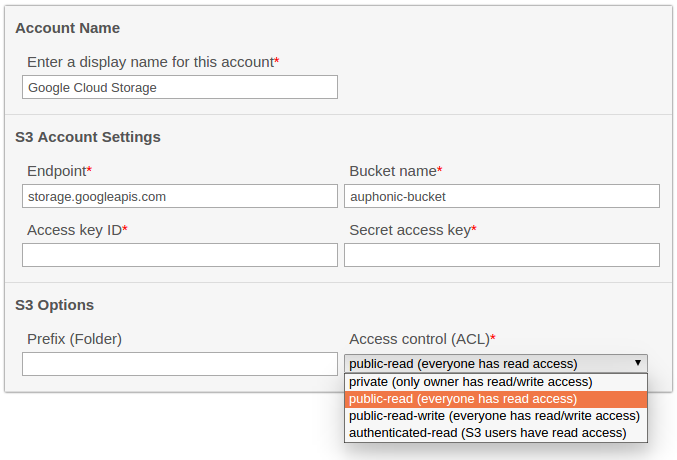677x460 pixels.
Task: Click the Bucket name input field
Action: 502,196
